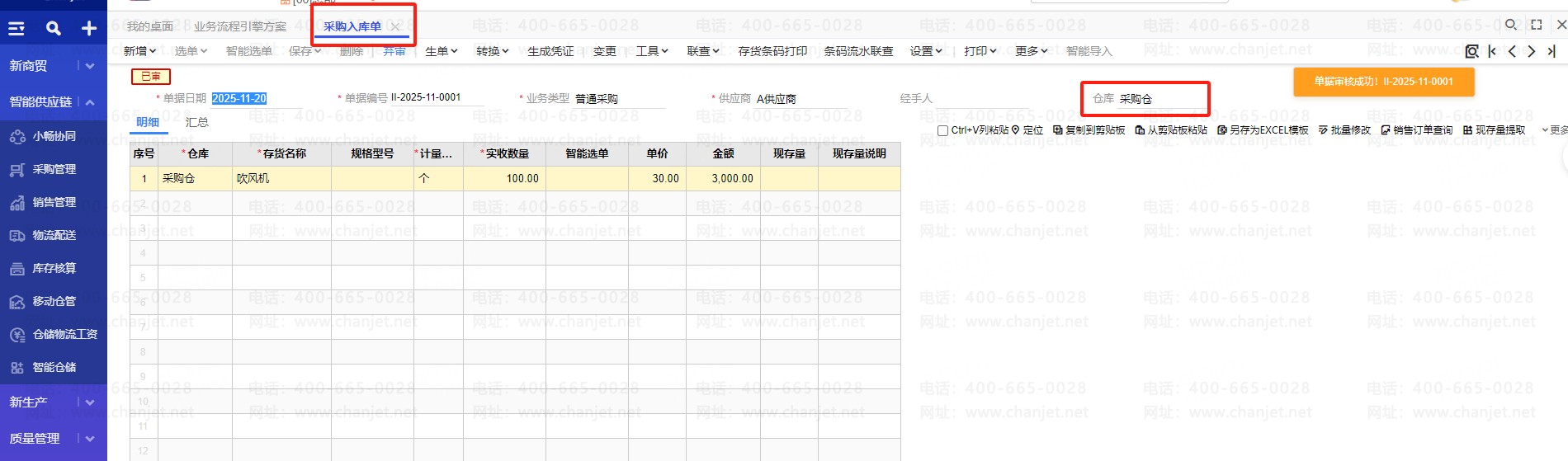Switch to 我的桌面 tab
1568x461 pixels.
tap(150, 26)
